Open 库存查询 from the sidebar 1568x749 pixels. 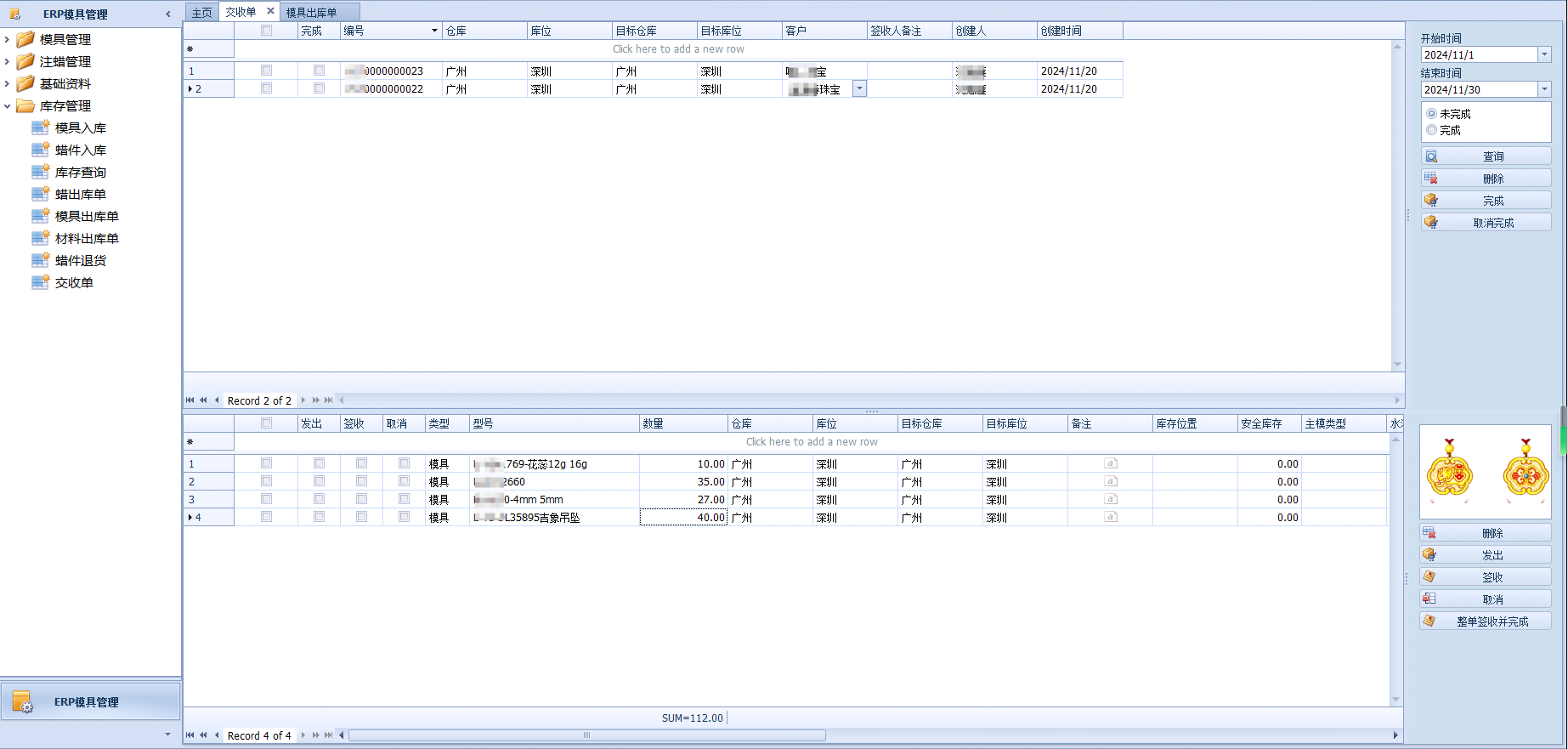[x=80, y=173]
